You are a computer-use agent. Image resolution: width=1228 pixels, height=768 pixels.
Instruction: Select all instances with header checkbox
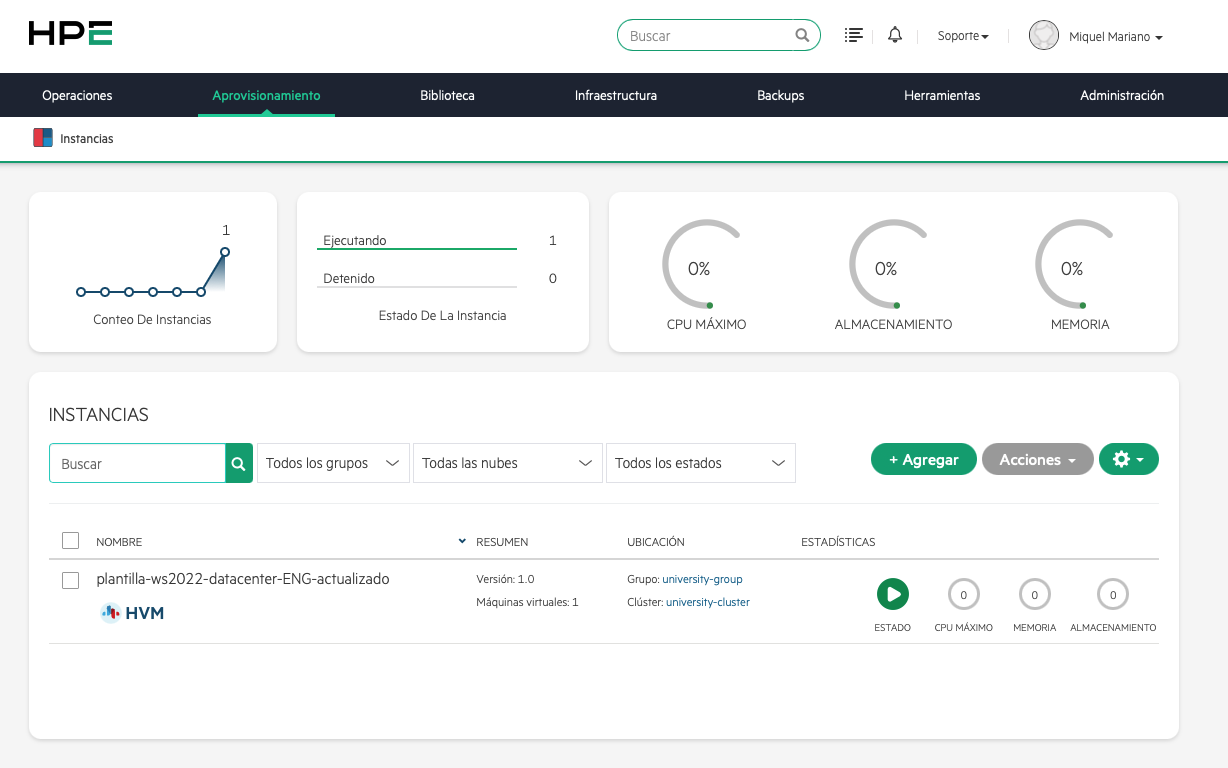point(70,541)
